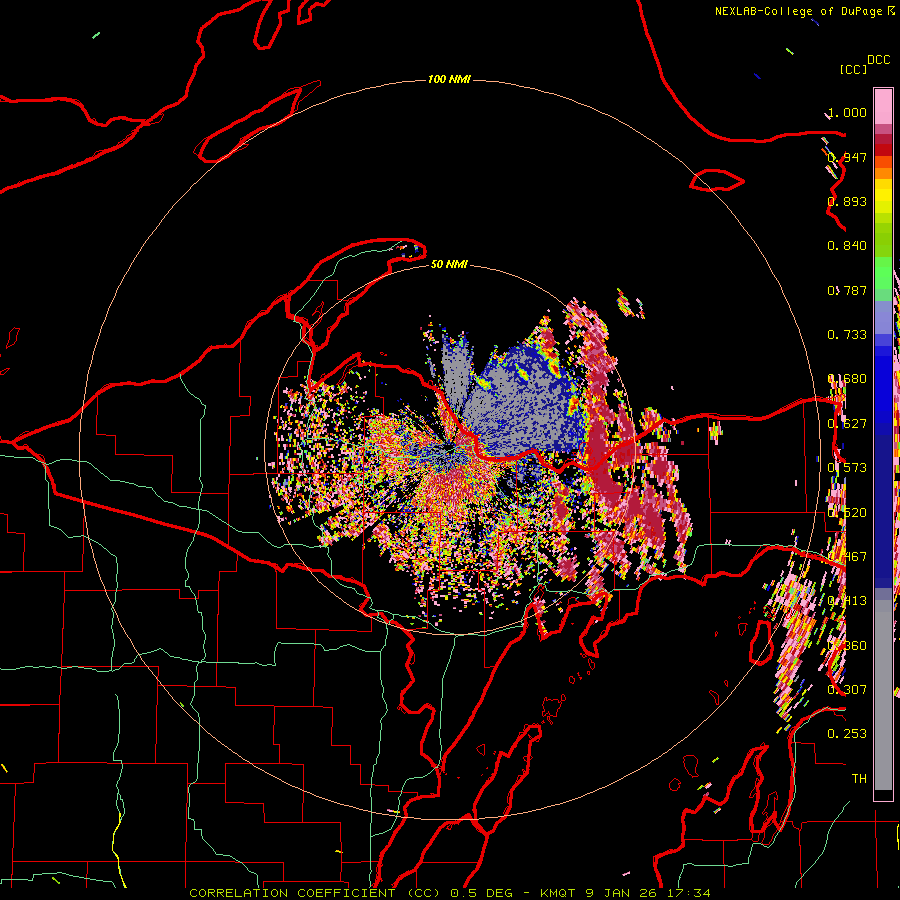Screen dimensions: 900x900
Task: Select the 0.787 scale value
Action: click(x=847, y=290)
